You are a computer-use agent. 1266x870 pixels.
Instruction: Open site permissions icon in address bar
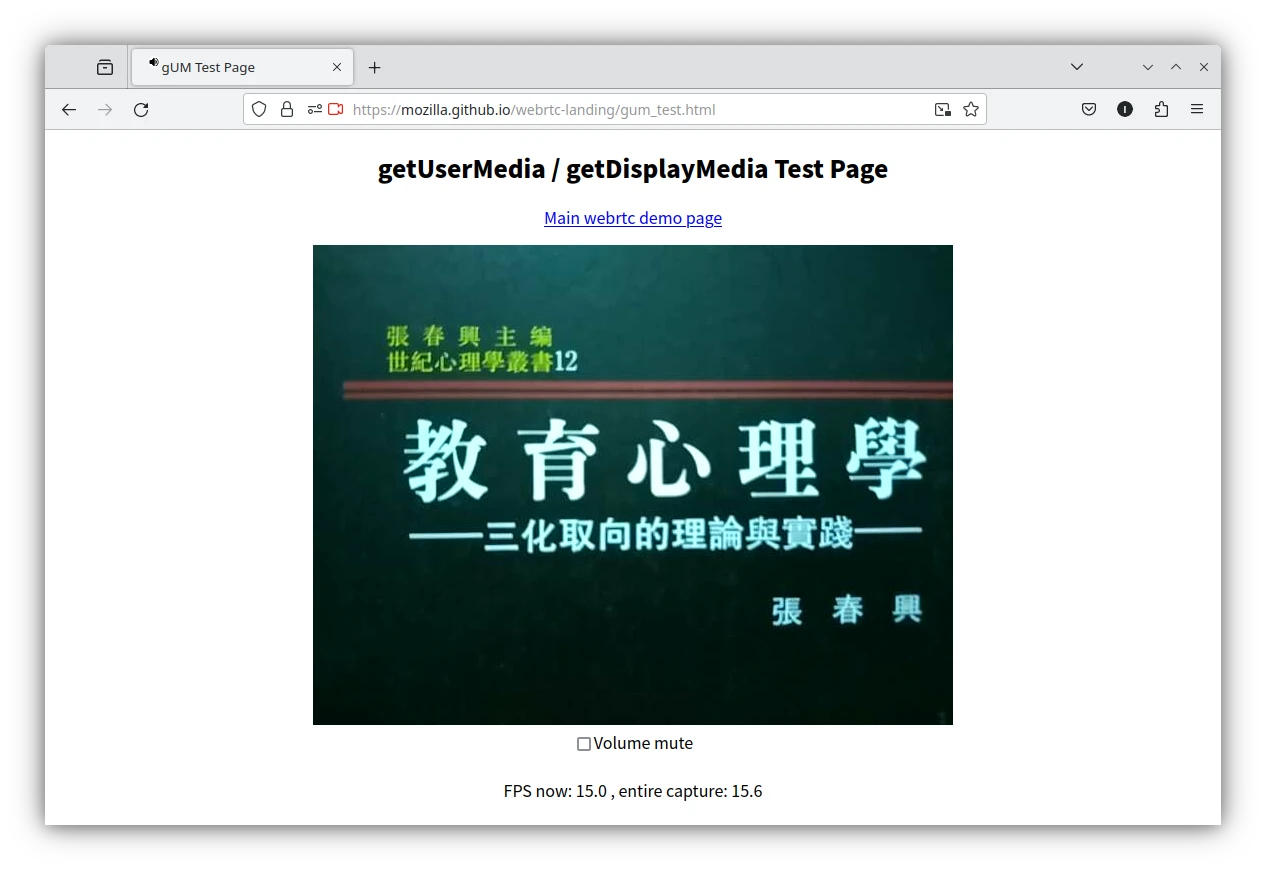pyautogui.click(x=314, y=110)
